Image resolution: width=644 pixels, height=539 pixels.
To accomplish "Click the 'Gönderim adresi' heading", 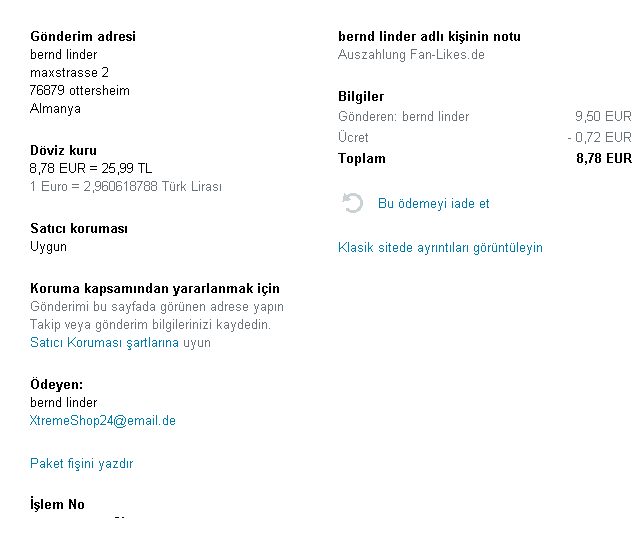I will point(83,37).
